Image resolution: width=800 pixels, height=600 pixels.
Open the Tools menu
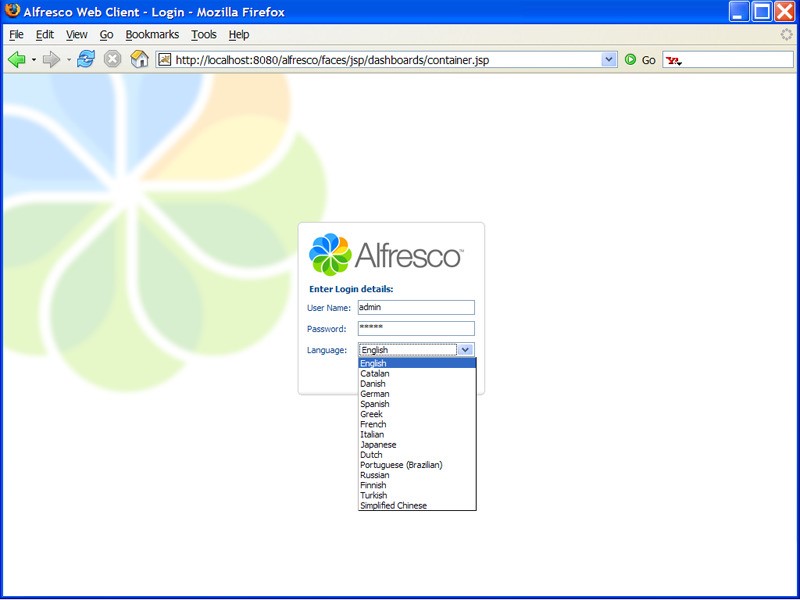tap(204, 33)
